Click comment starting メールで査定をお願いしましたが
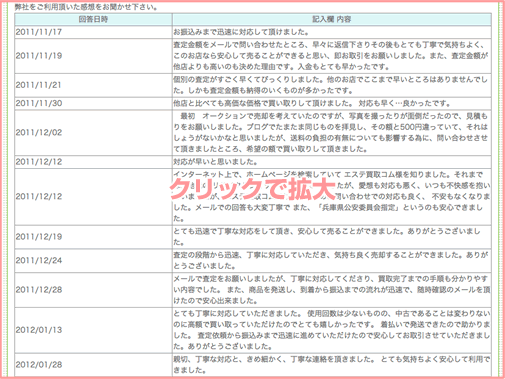This screenshot has width=505, height=379. tap(332, 290)
